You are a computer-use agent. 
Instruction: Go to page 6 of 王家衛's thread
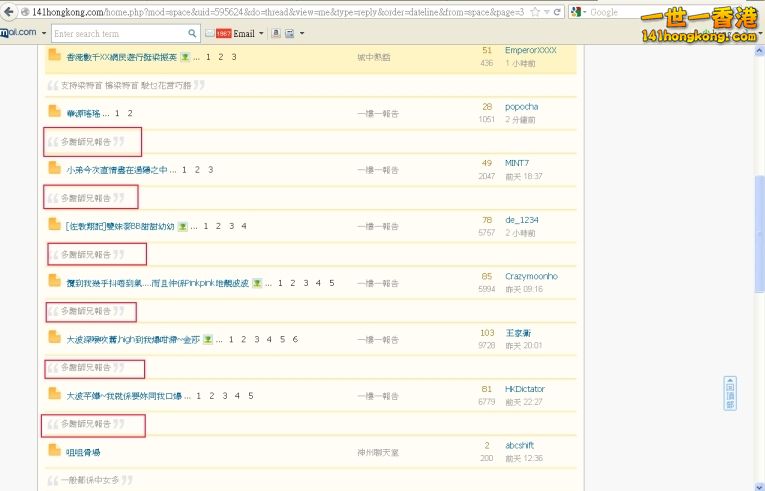click(295, 339)
